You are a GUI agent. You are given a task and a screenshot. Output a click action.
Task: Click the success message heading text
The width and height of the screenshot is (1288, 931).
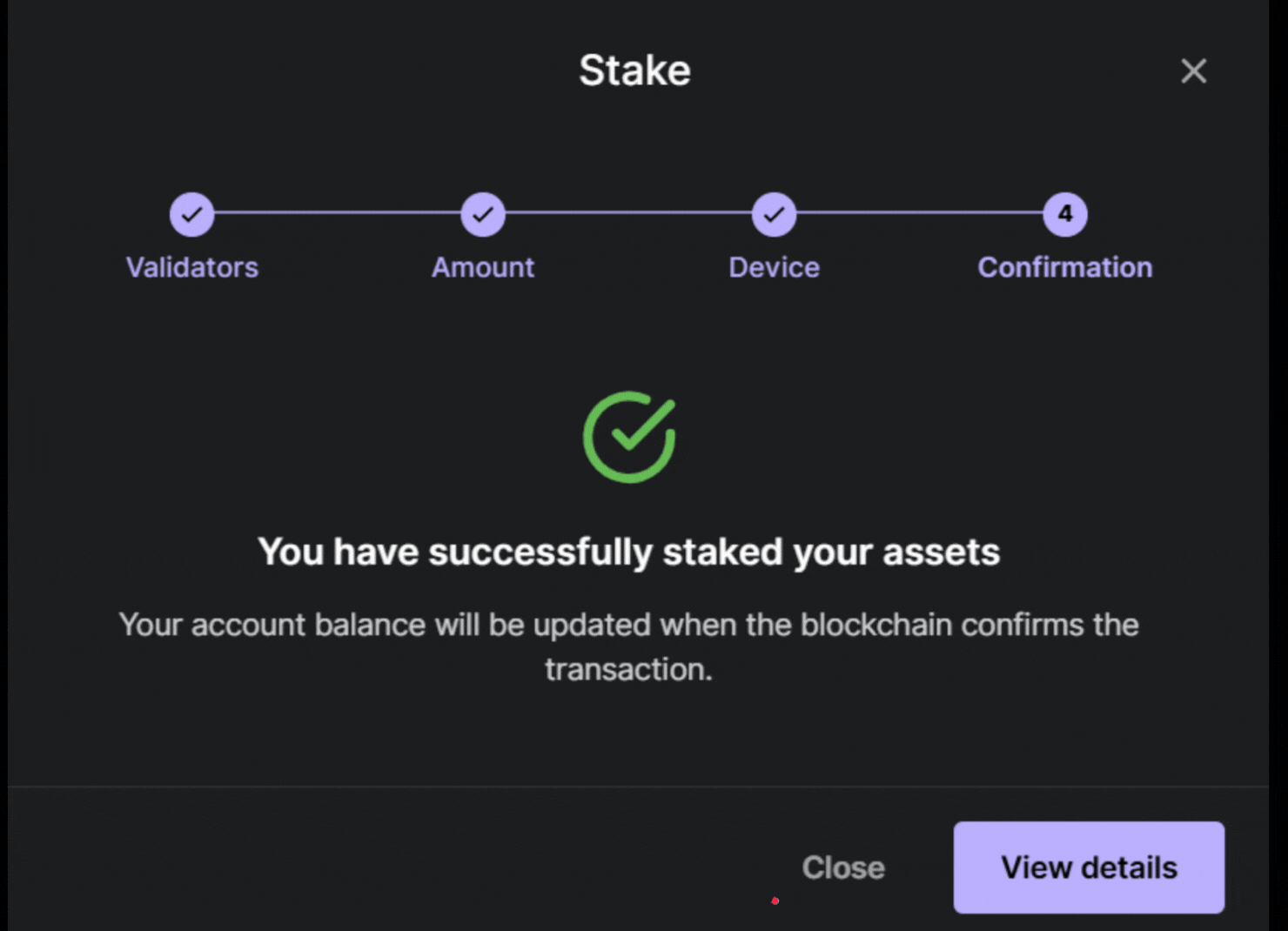(629, 552)
